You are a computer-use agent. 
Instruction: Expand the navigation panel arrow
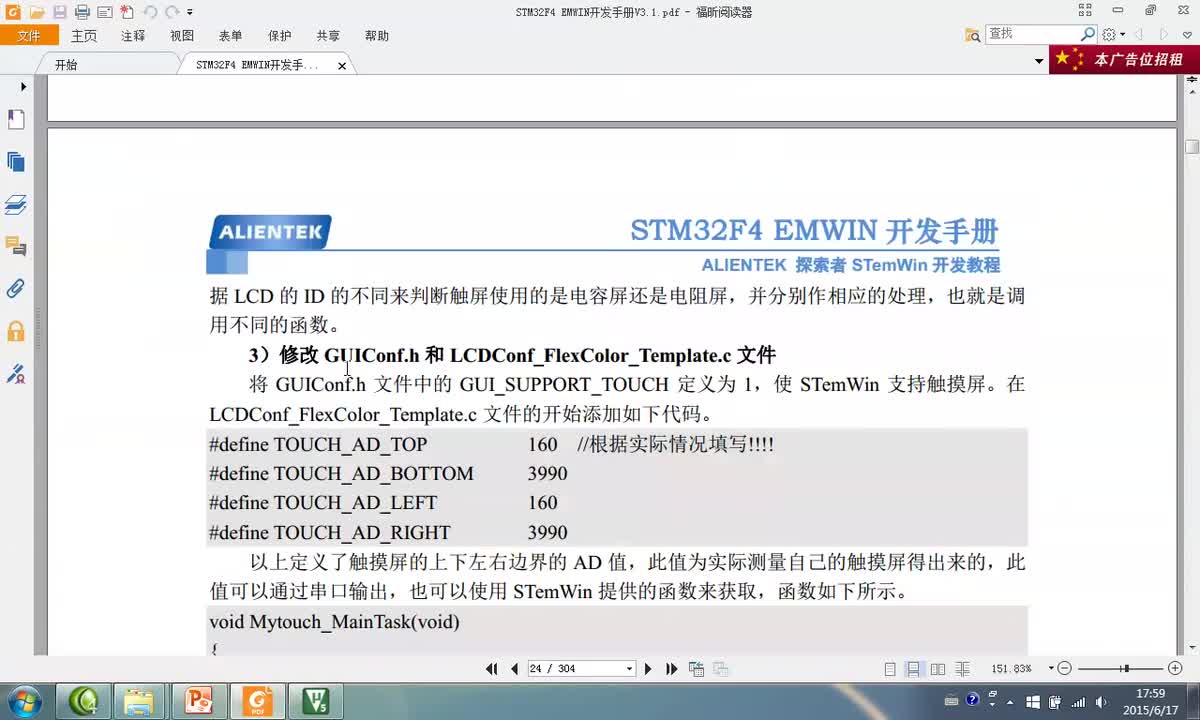pyautogui.click(x=23, y=87)
